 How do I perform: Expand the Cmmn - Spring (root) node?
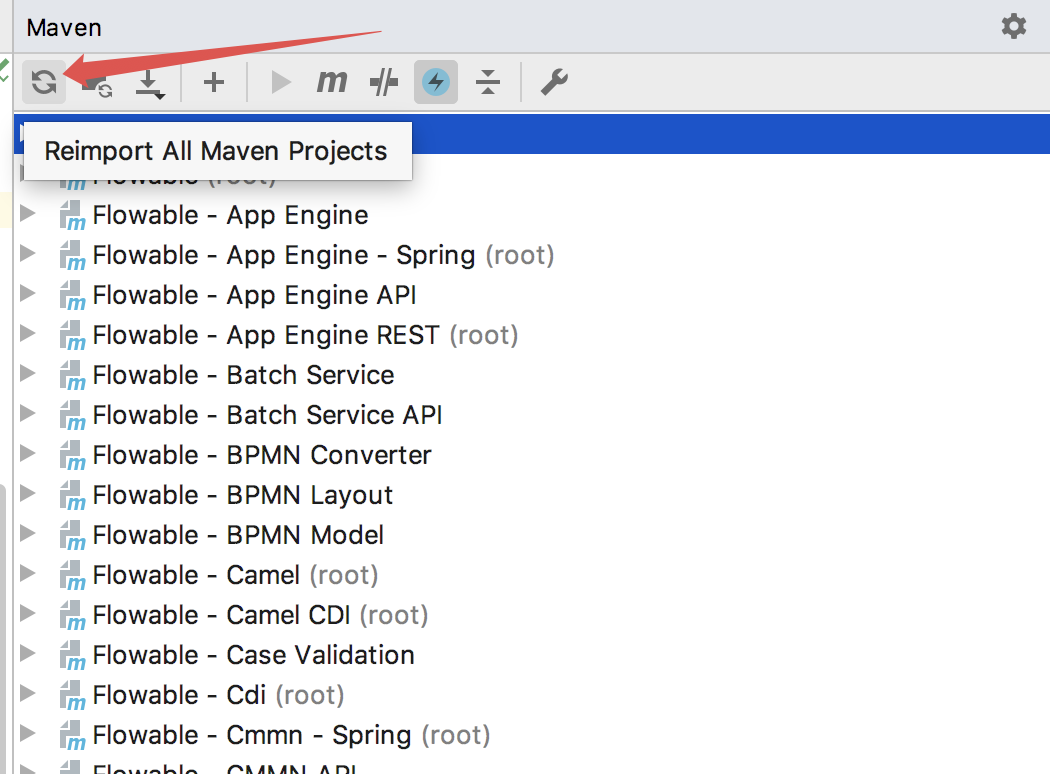pos(27,734)
